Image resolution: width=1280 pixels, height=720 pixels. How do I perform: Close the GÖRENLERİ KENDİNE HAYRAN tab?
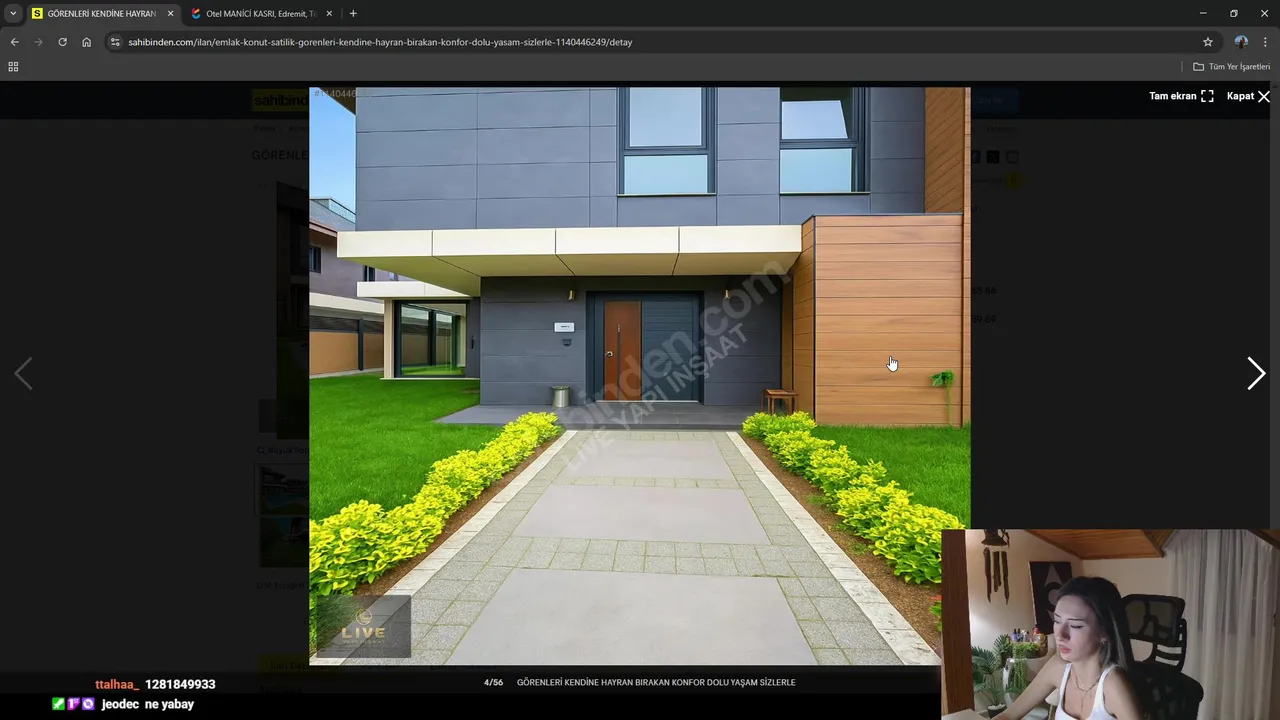point(170,14)
